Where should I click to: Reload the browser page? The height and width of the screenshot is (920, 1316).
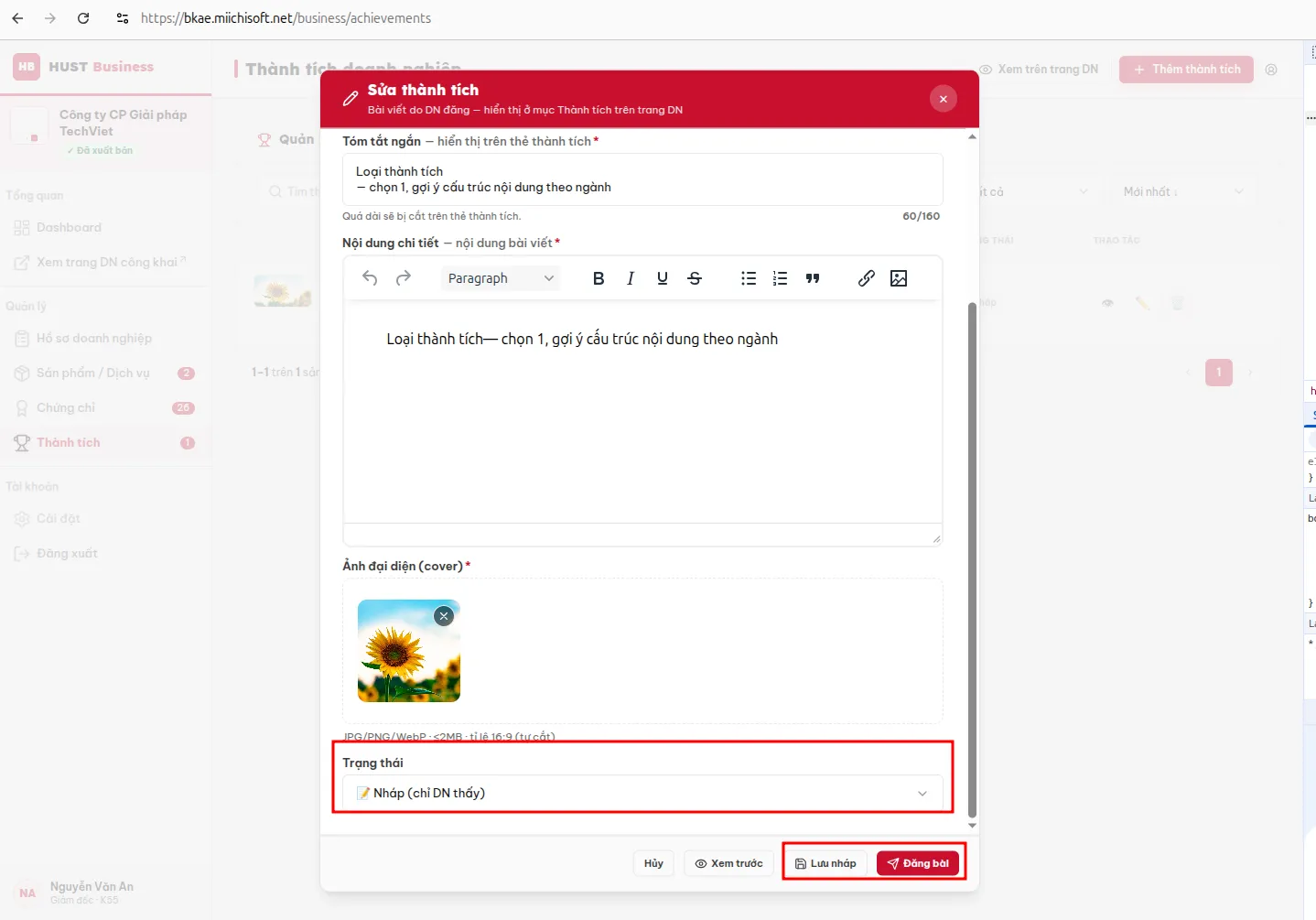tap(83, 18)
